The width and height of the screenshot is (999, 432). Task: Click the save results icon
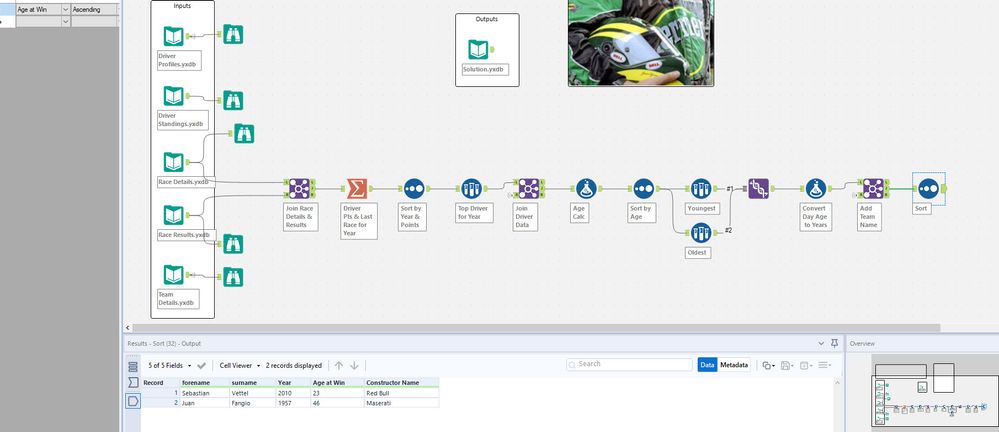[x=787, y=366]
